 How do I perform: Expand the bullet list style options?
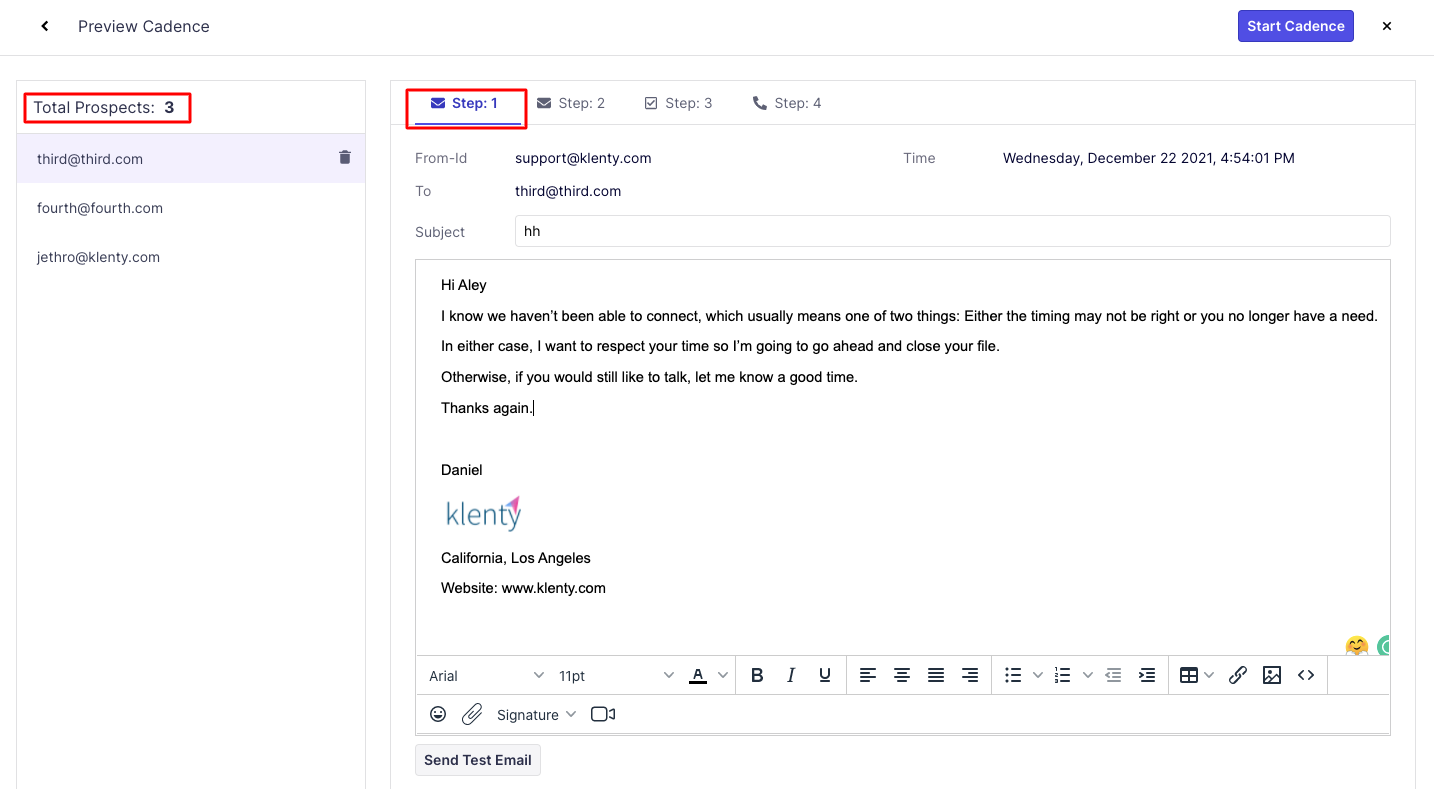pyautogui.click(x=1038, y=675)
